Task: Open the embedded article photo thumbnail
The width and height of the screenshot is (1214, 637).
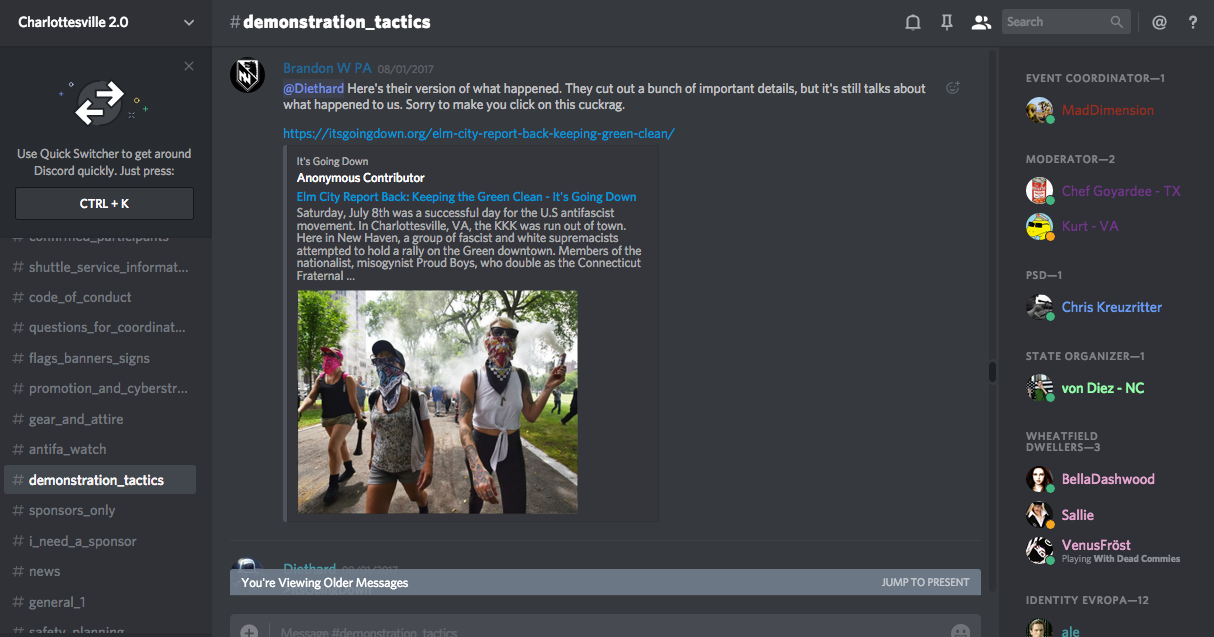Action: coord(437,402)
